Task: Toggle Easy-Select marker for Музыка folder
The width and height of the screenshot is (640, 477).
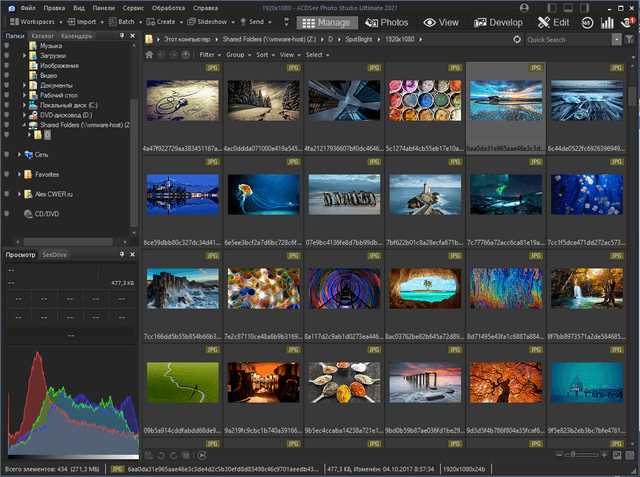Action: [7, 46]
